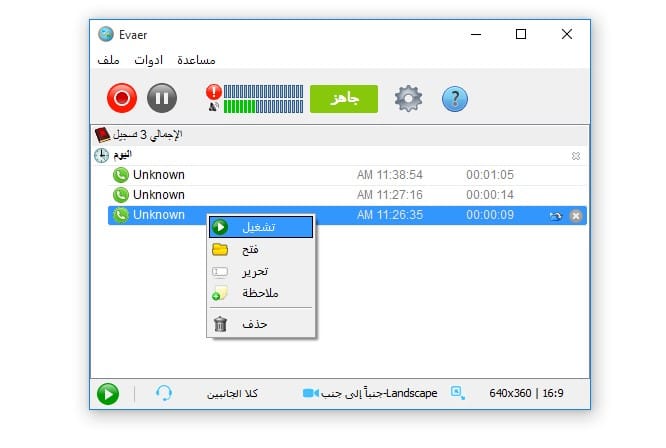This screenshot has height=448, width=666.
Task: Click the share icon on selected row
Action: pos(555,216)
